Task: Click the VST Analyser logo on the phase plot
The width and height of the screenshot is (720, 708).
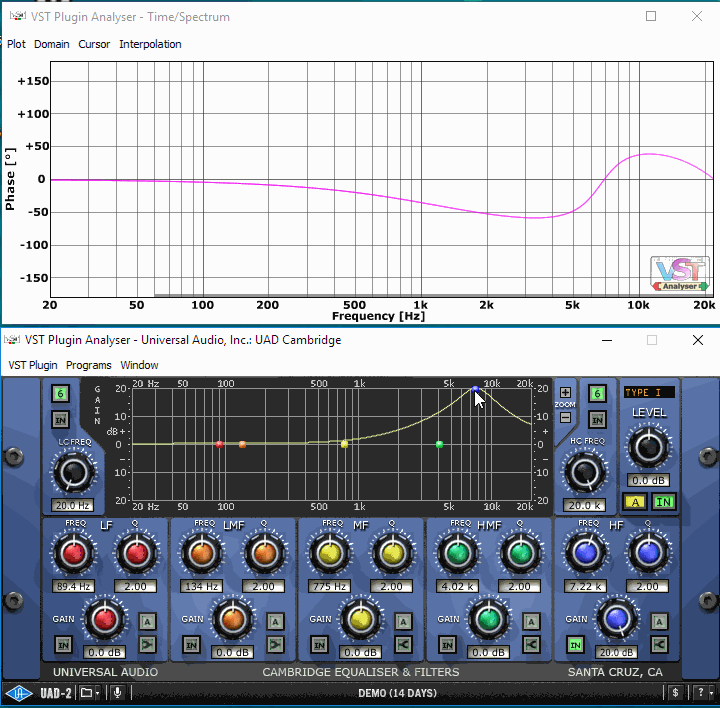Action: (x=680, y=274)
